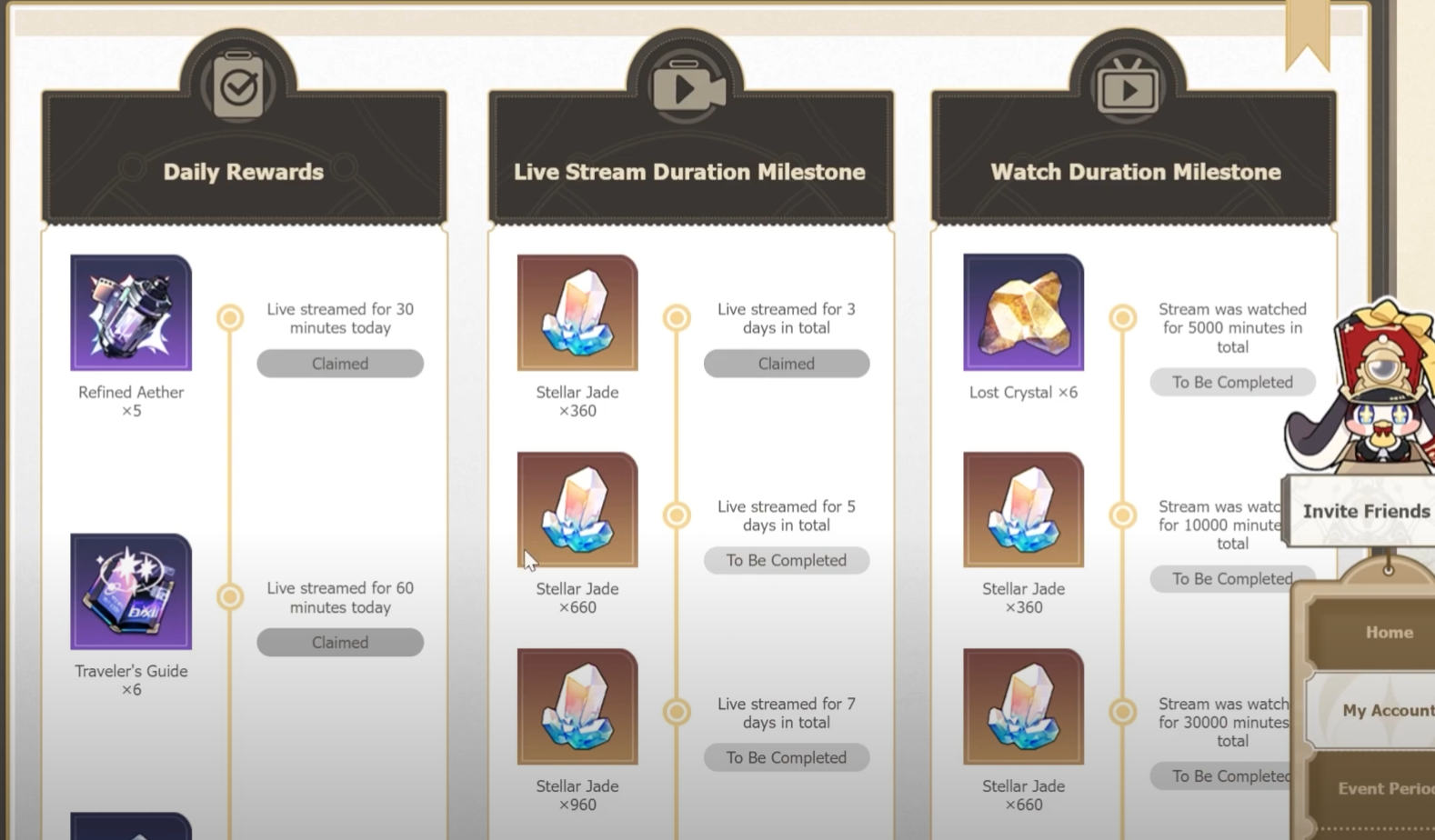Viewport: 1435px width, 840px height.
Task: Select the Traveler's Guide reward icon
Action: [x=131, y=592]
